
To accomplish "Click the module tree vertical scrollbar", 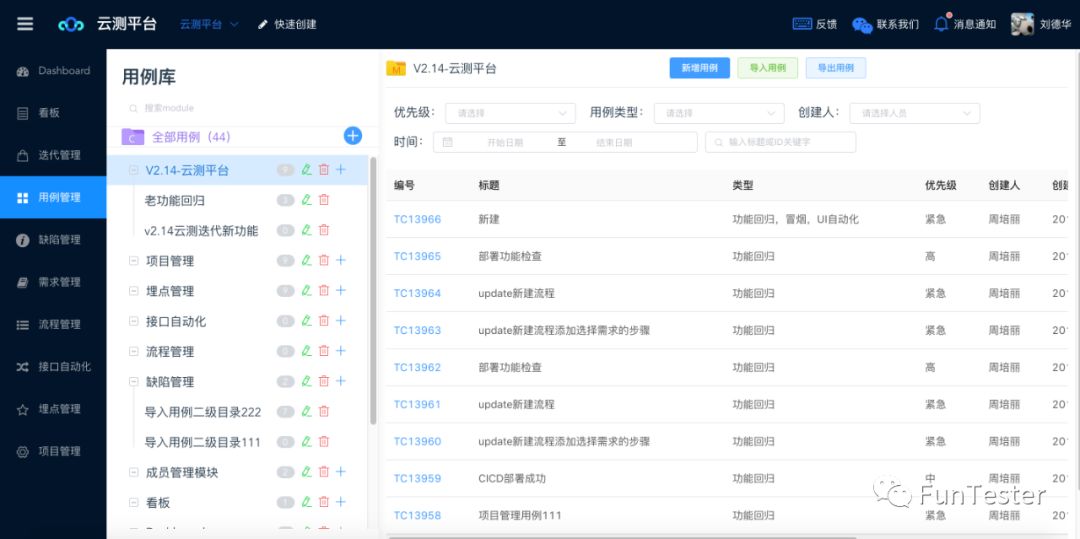I will 373,290.
